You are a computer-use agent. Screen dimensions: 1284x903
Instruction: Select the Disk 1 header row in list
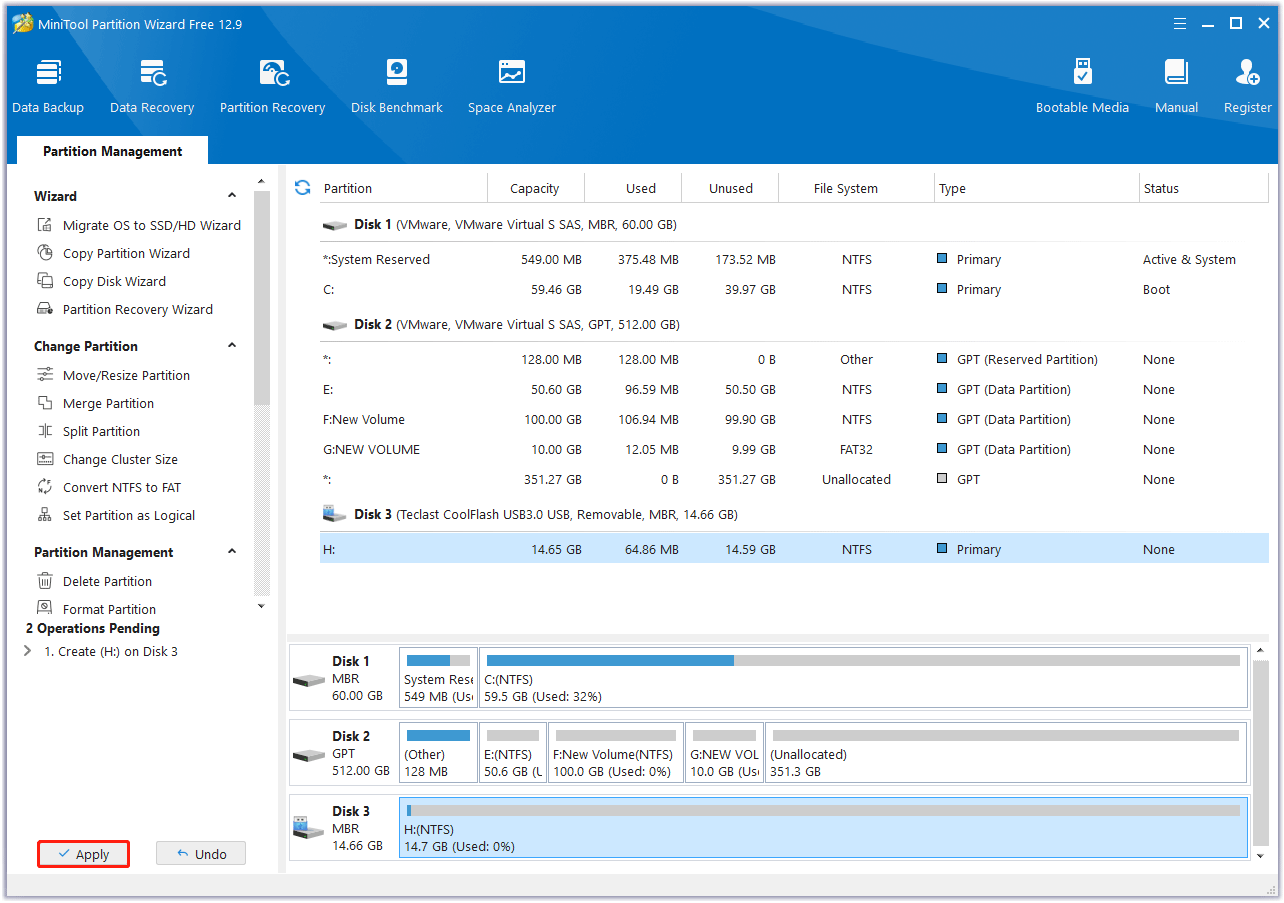(794, 225)
